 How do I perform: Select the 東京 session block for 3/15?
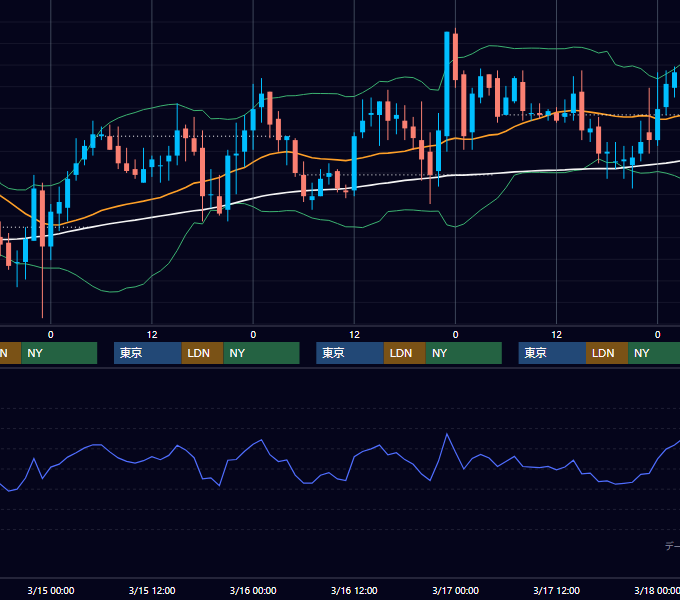[147, 353]
